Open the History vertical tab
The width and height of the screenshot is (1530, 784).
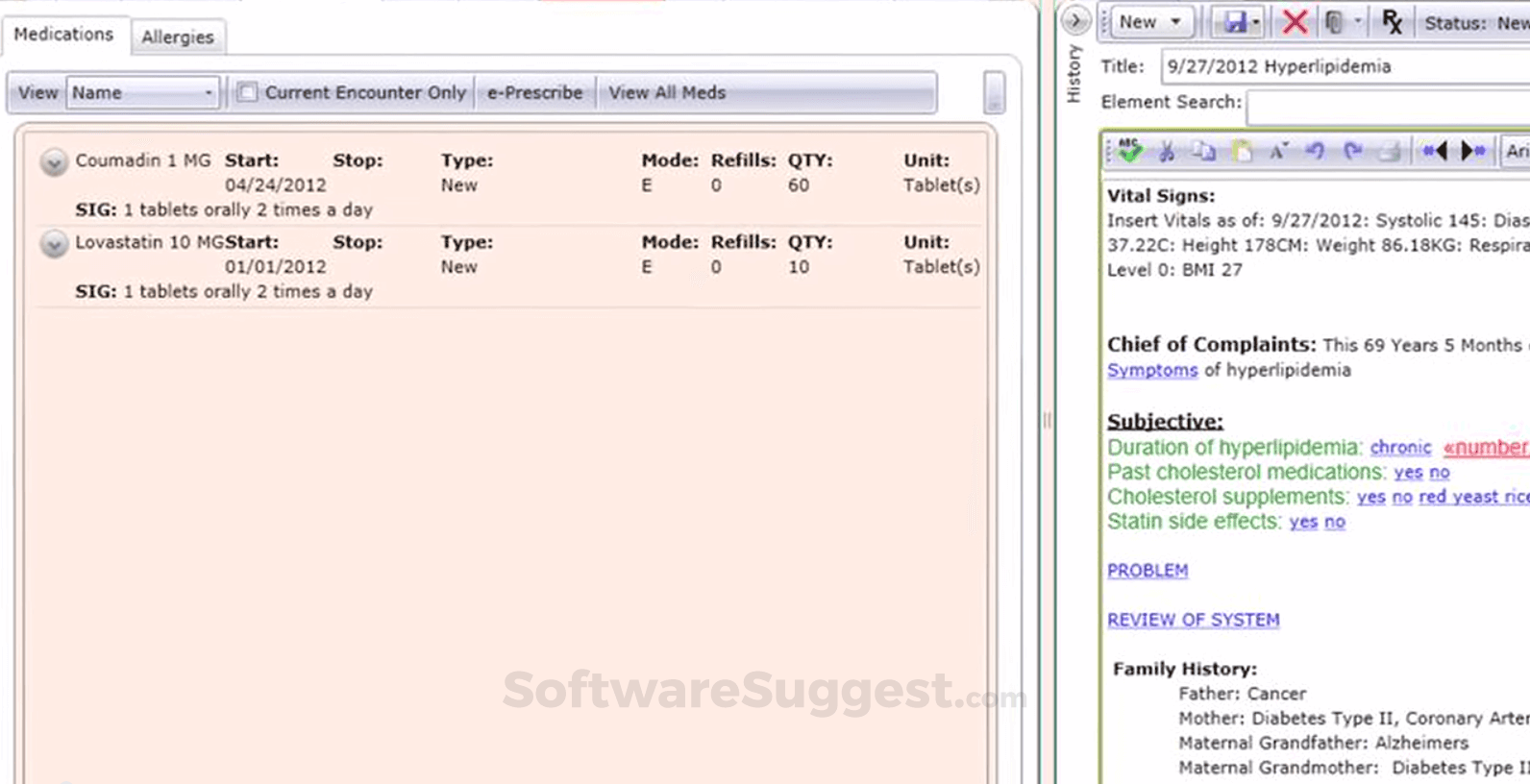[x=1074, y=75]
